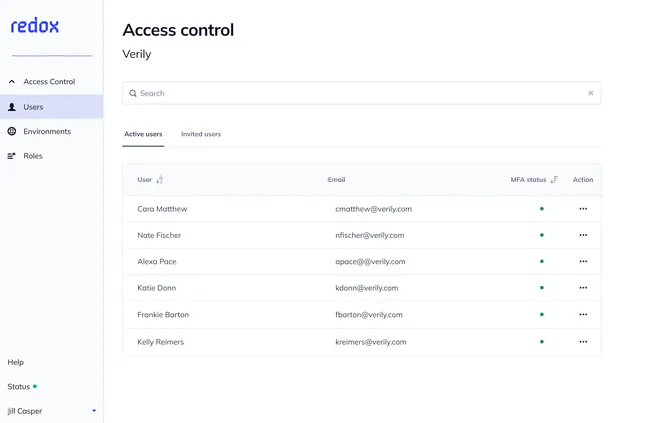Click the Jill Casper account name
This screenshot has width=645, height=423.
pyautogui.click(x=25, y=411)
